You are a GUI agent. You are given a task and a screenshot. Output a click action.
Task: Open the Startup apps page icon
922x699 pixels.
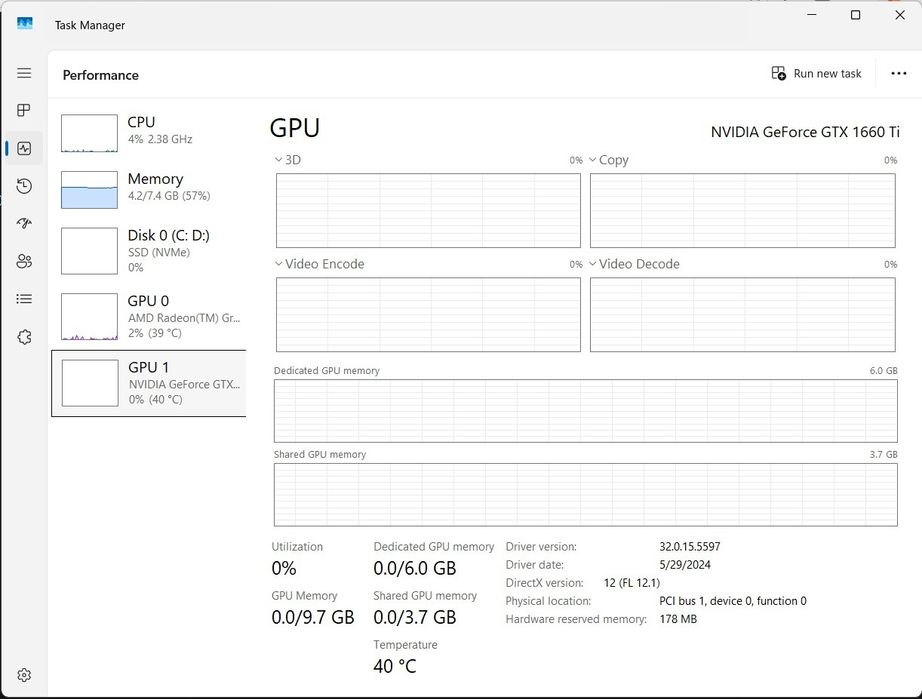(x=24, y=223)
